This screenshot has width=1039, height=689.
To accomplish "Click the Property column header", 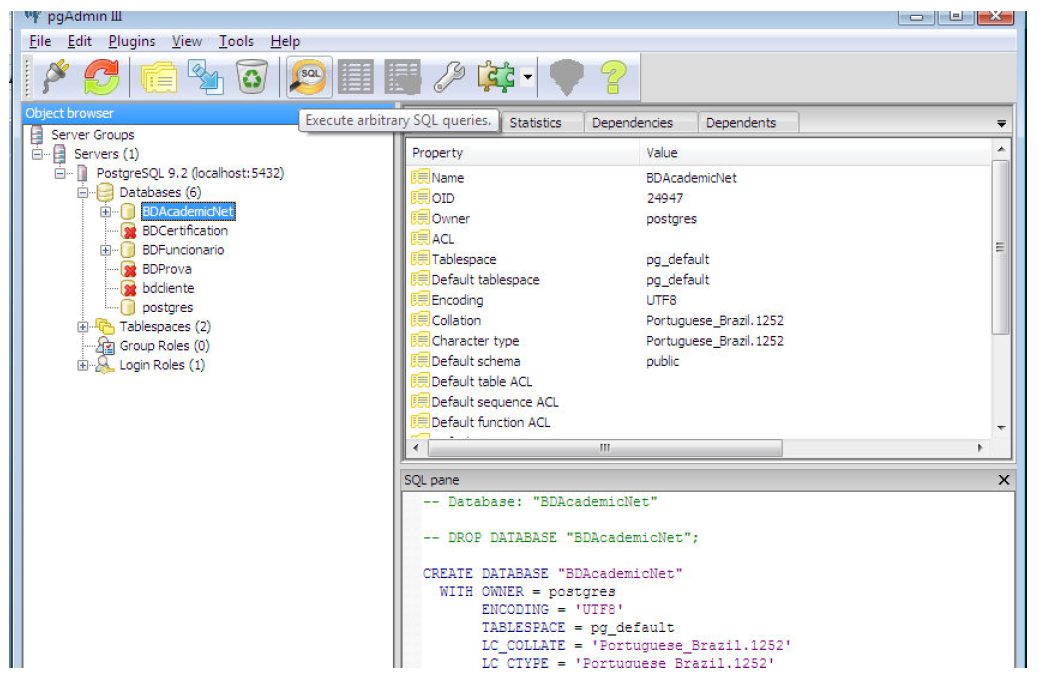I will click(523, 152).
